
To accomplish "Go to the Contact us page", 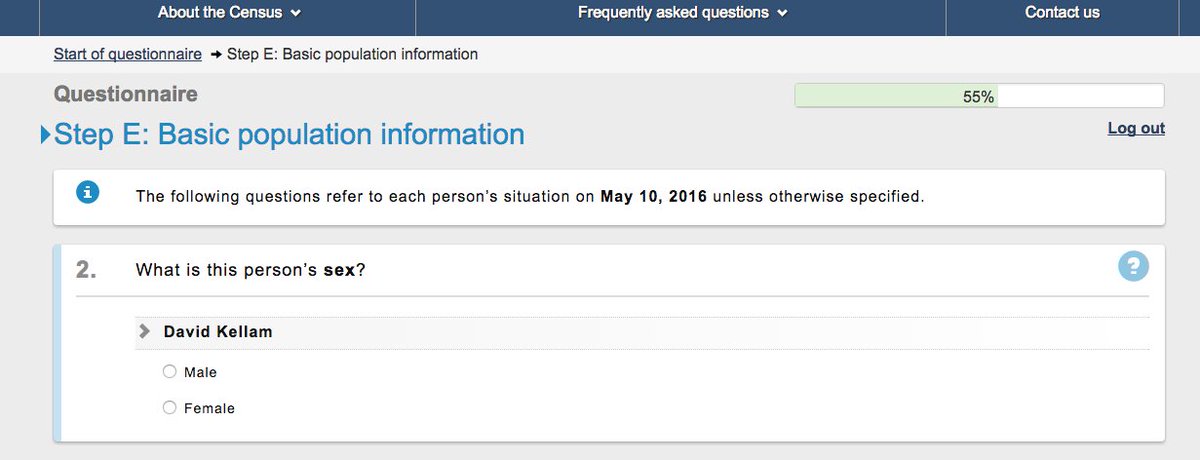I will click(1062, 13).
